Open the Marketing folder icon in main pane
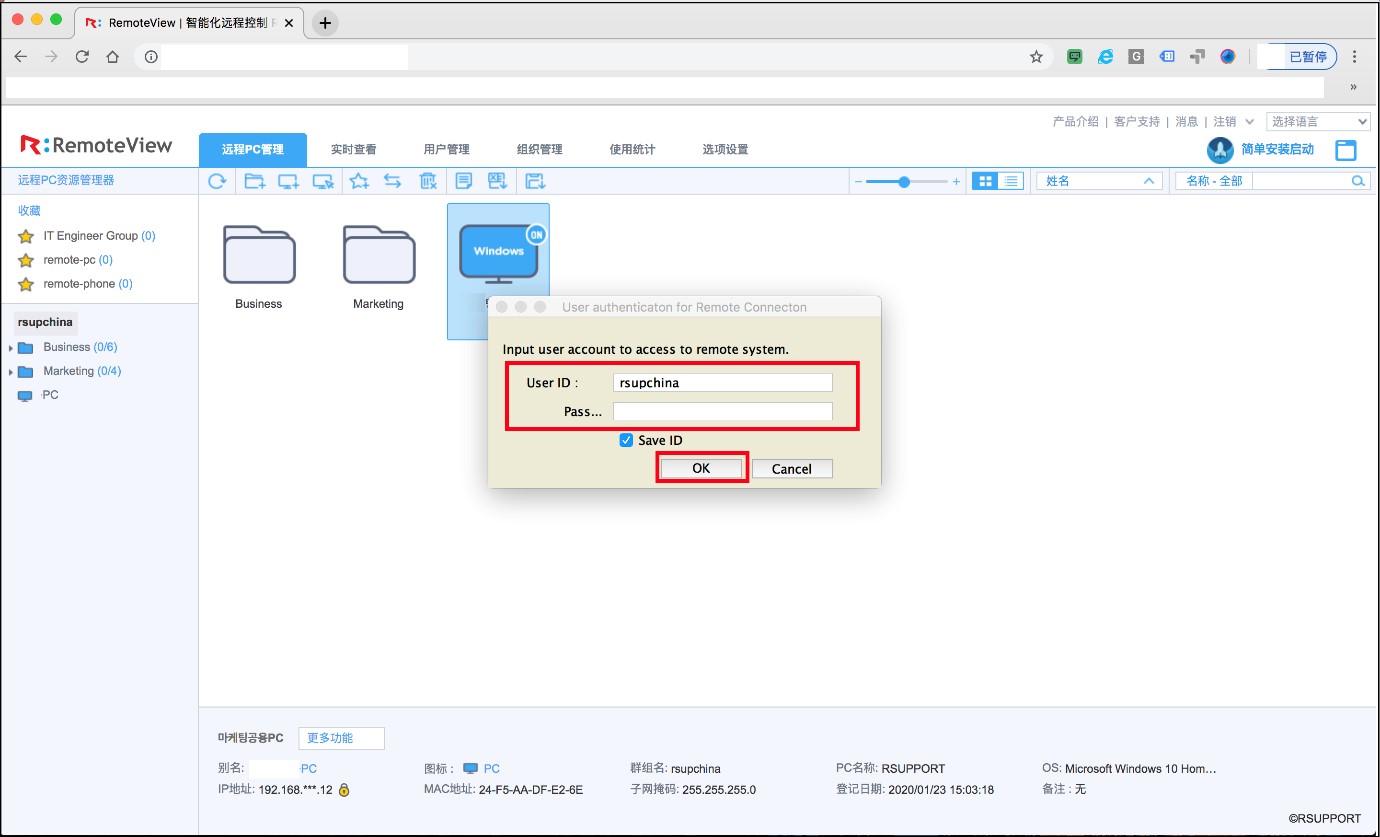This screenshot has height=837, width=1380. (x=379, y=254)
